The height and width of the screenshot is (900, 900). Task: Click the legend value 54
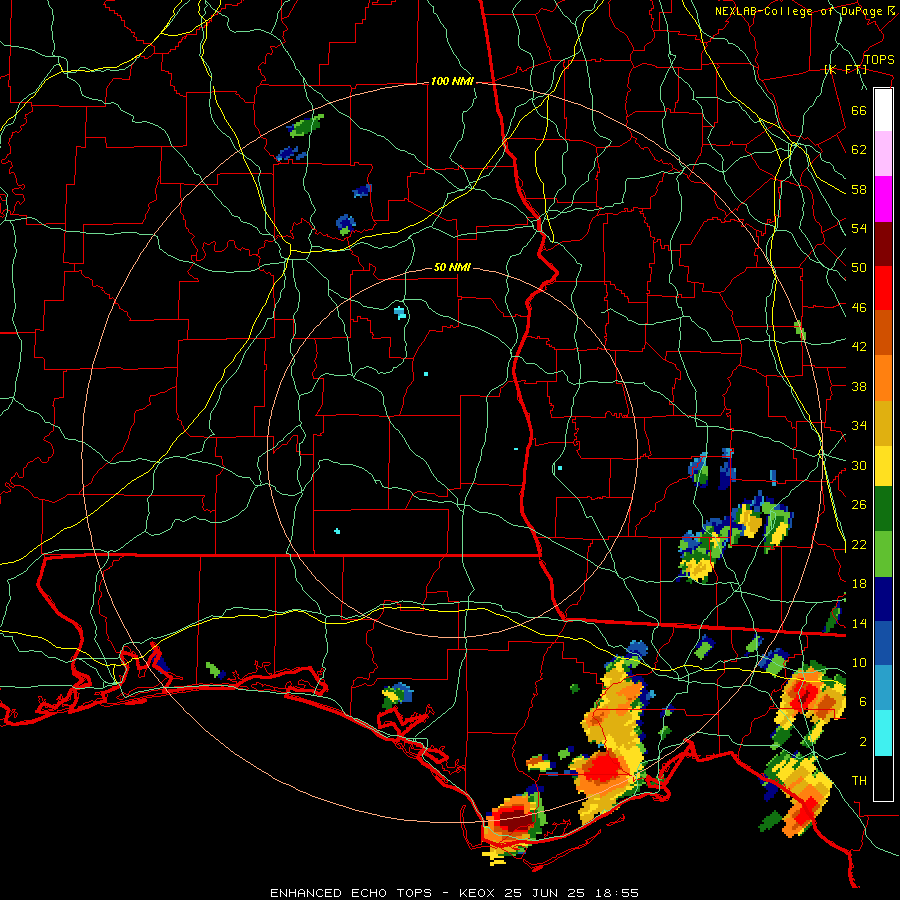click(x=859, y=228)
